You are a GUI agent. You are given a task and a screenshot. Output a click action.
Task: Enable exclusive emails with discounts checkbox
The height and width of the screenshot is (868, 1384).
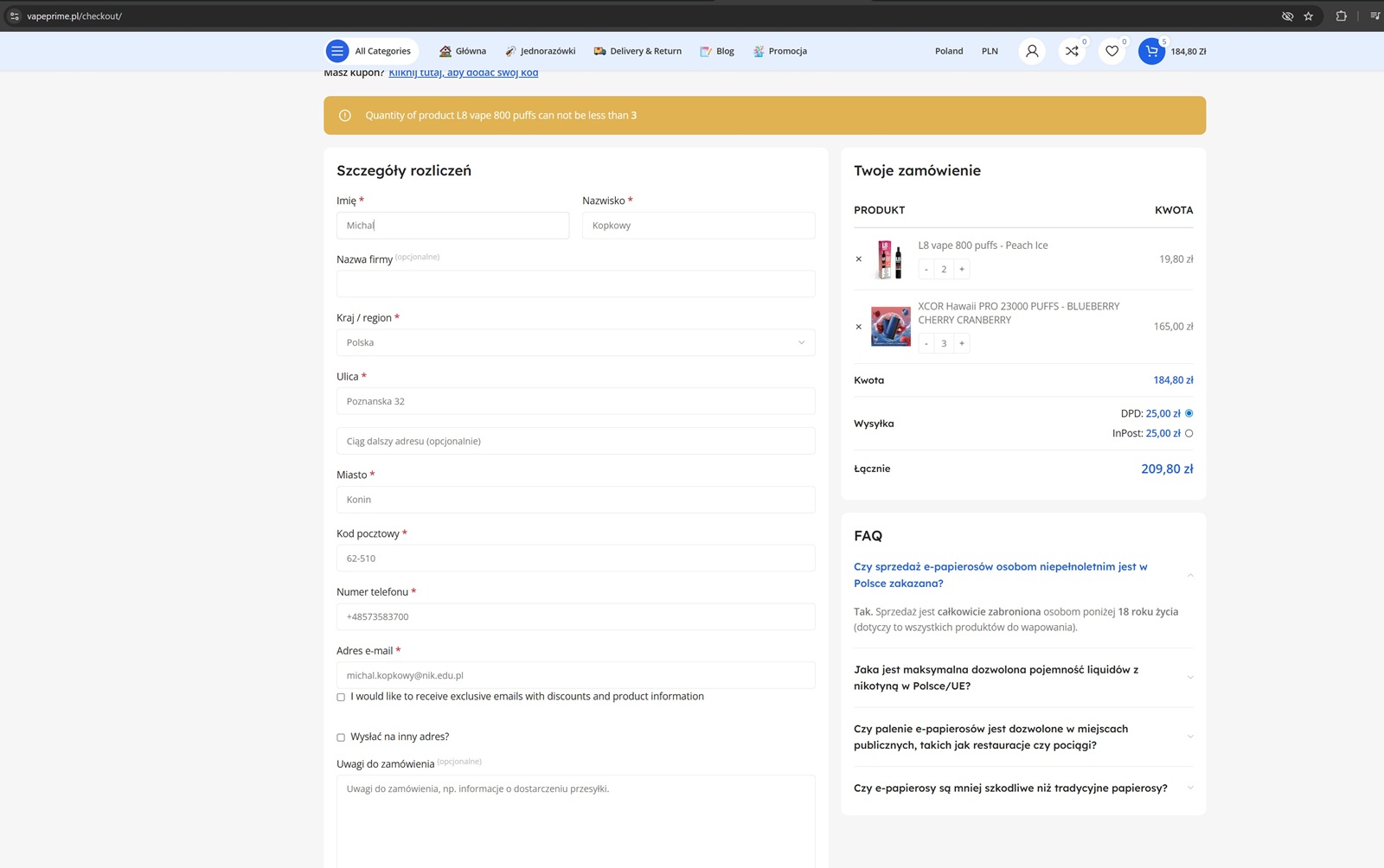tap(341, 697)
